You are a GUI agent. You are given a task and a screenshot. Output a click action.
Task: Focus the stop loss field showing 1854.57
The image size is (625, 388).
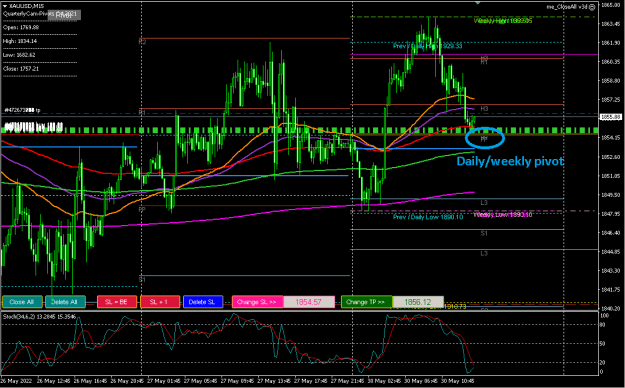(309, 302)
